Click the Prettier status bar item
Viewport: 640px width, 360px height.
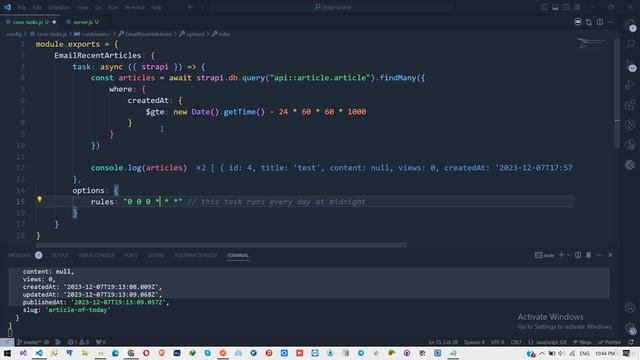pyautogui.click(x=610, y=342)
